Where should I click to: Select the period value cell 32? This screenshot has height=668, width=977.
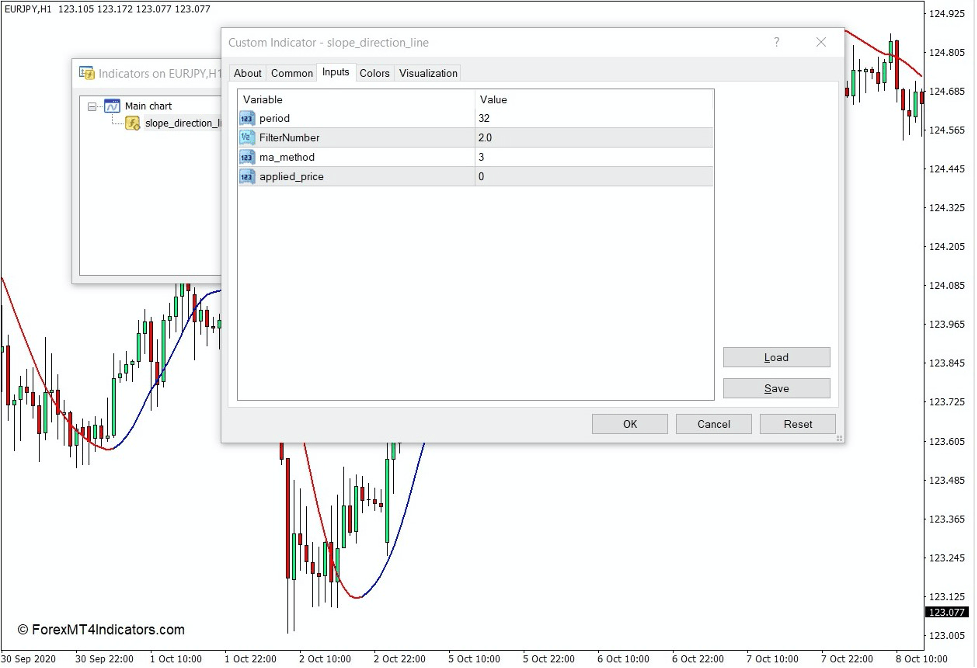click(593, 118)
